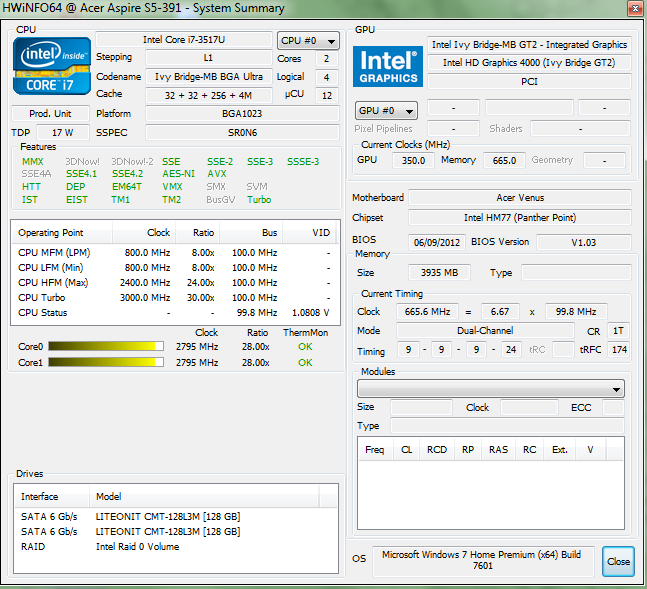Image resolution: width=647 pixels, height=589 pixels.
Task: Select the CPU HFM (Max) row
Action: (x=174, y=283)
